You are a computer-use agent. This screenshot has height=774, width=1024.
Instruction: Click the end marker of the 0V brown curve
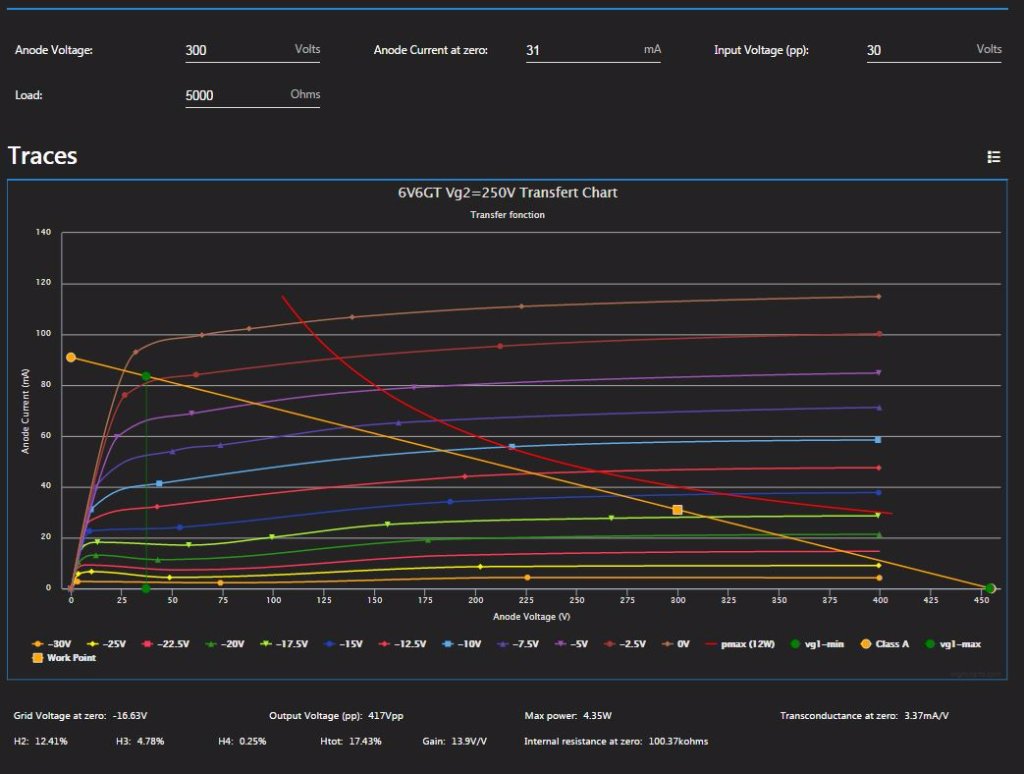878,296
